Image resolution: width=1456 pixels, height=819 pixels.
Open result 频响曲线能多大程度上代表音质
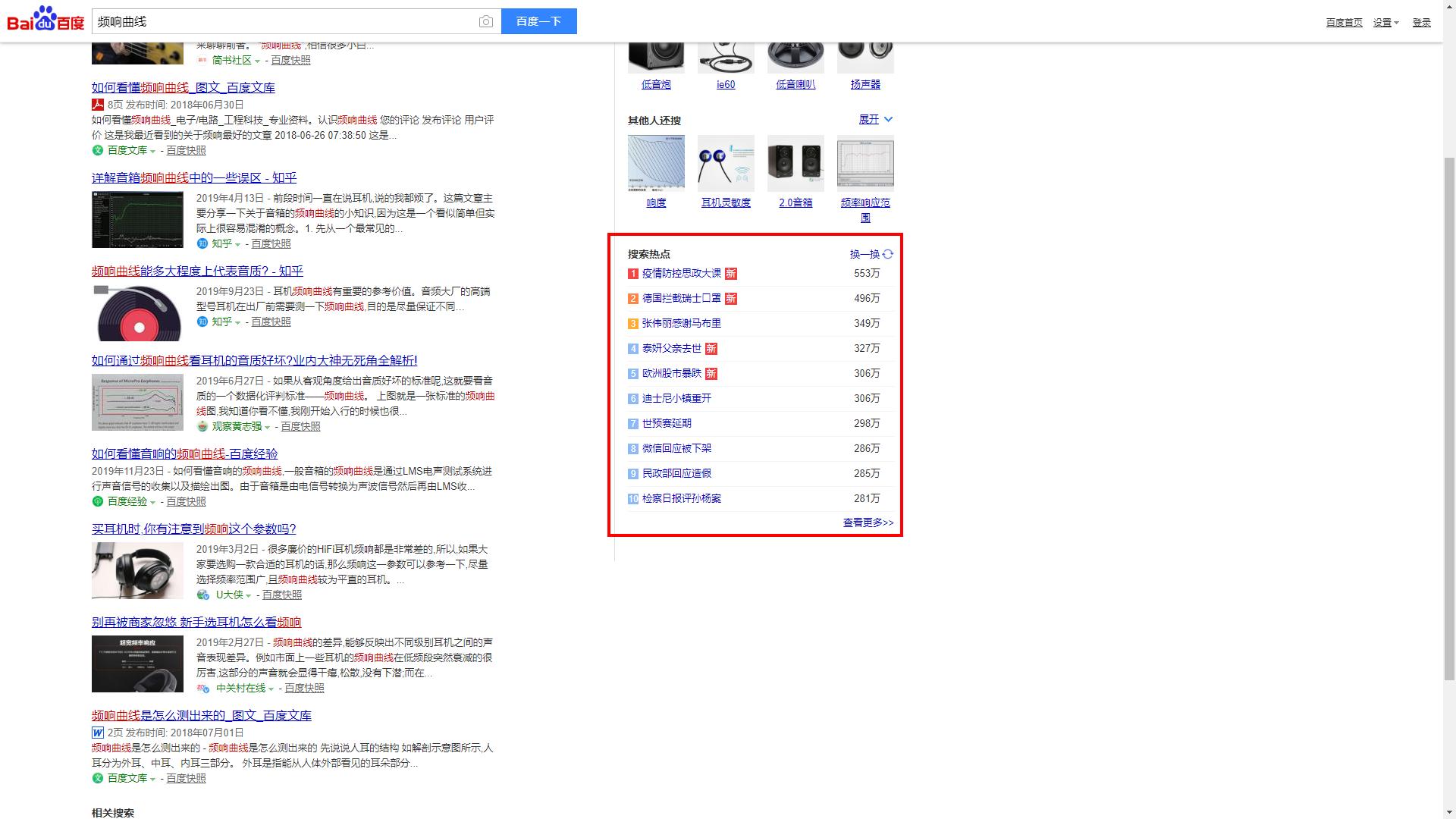coord(197,271)
